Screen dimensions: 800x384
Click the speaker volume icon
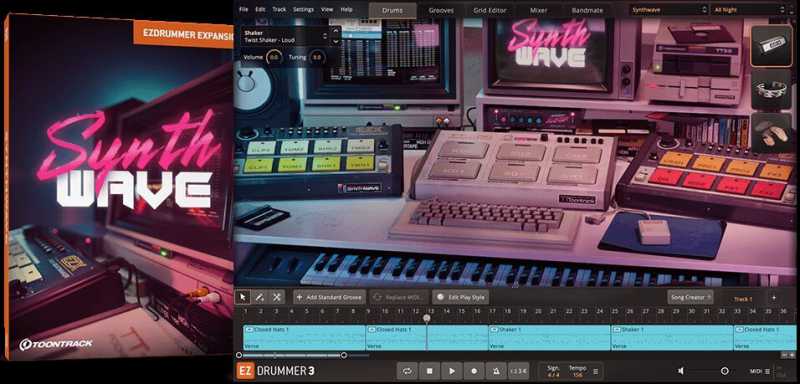[681, 371]
